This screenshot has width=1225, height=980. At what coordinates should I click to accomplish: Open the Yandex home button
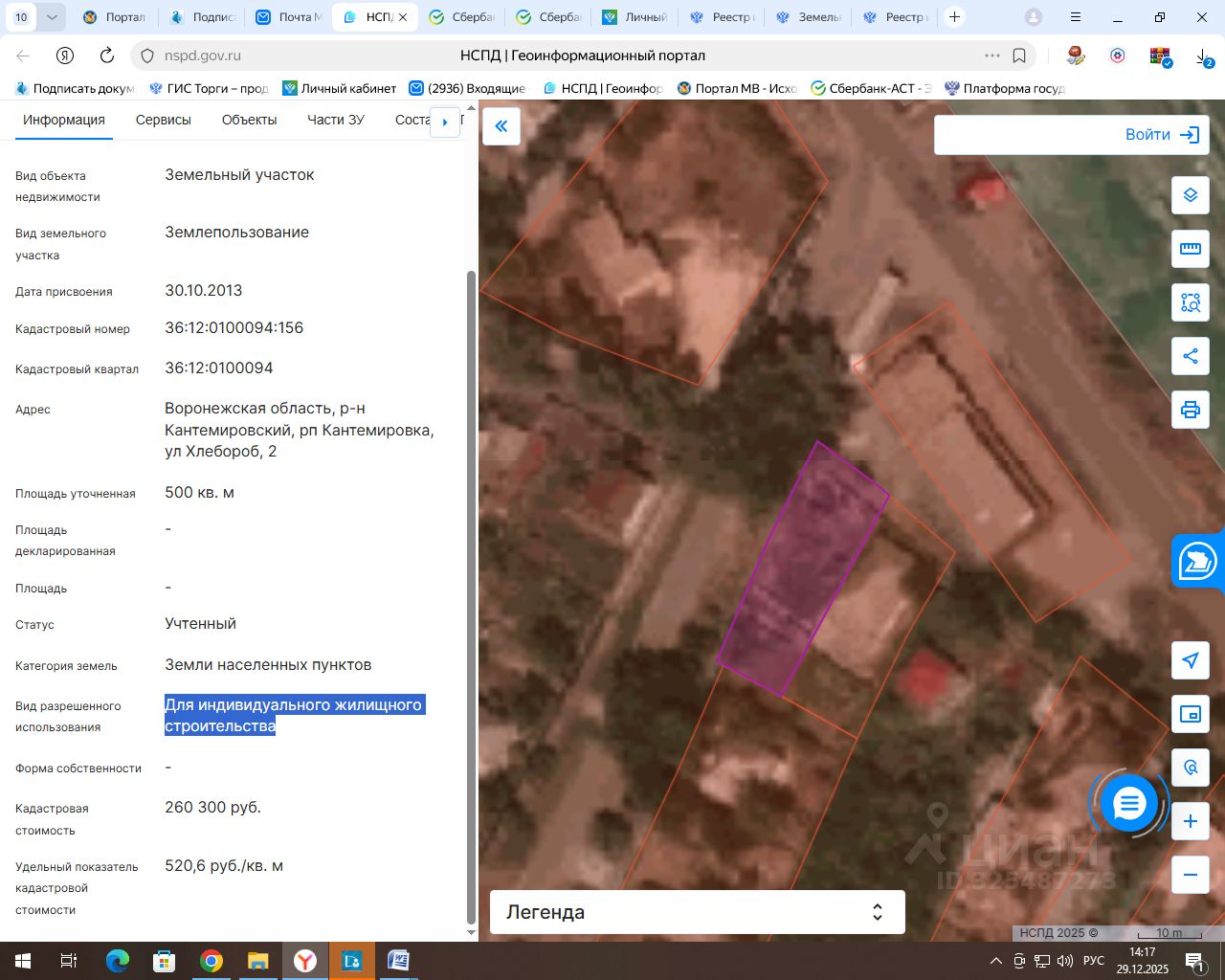tap(65, 56)
